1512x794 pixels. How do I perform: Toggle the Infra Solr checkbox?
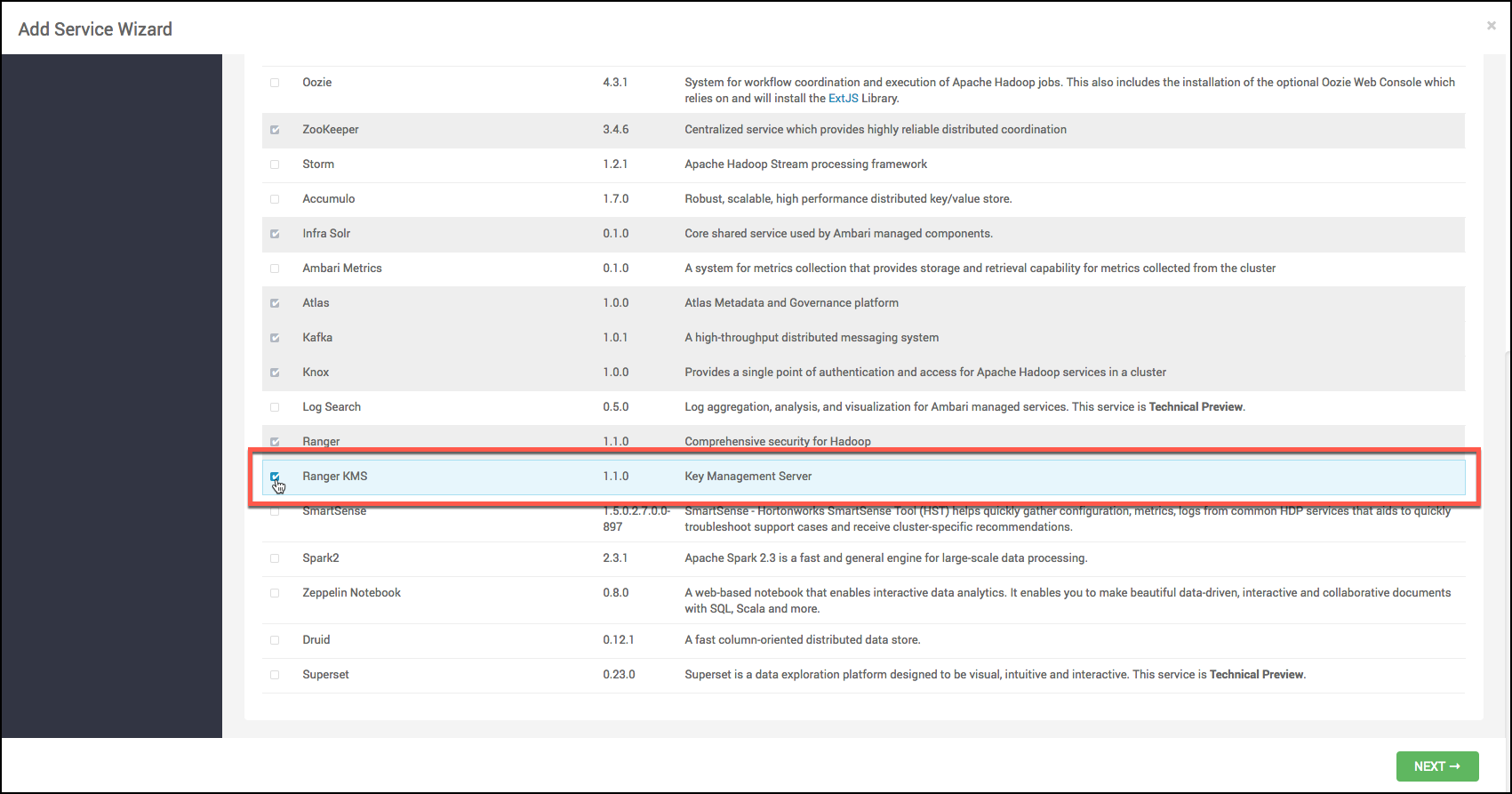tap(275, 234)
